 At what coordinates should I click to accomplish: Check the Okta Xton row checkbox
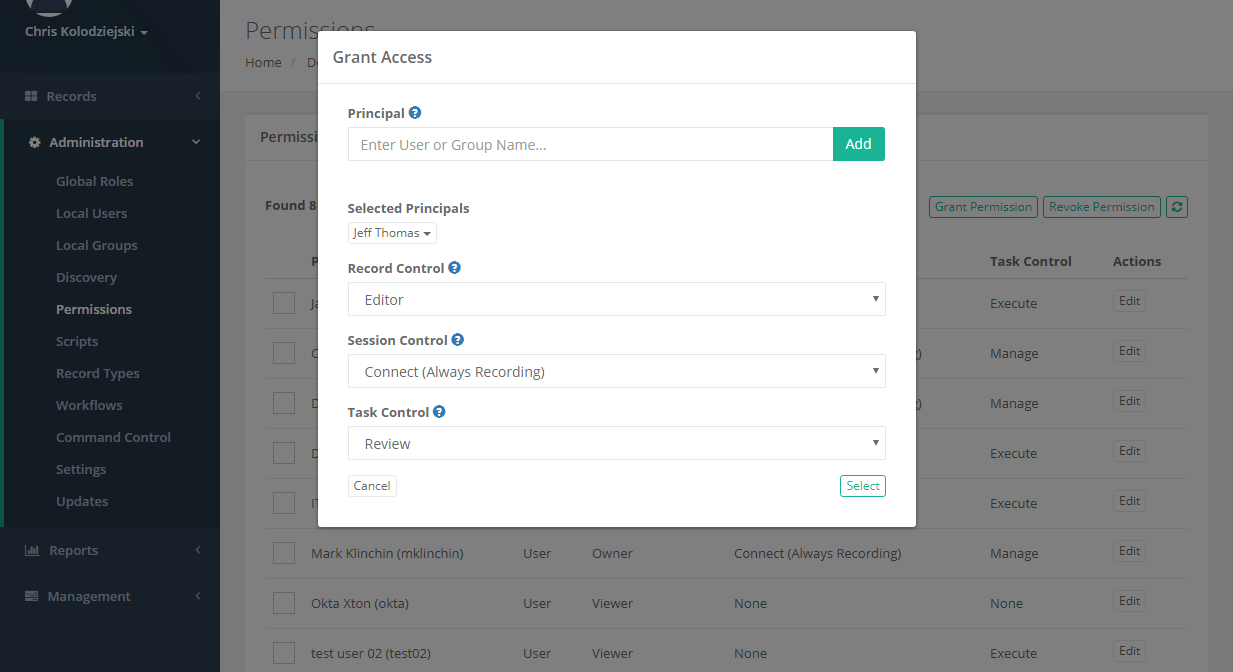(x=284, y=603)
